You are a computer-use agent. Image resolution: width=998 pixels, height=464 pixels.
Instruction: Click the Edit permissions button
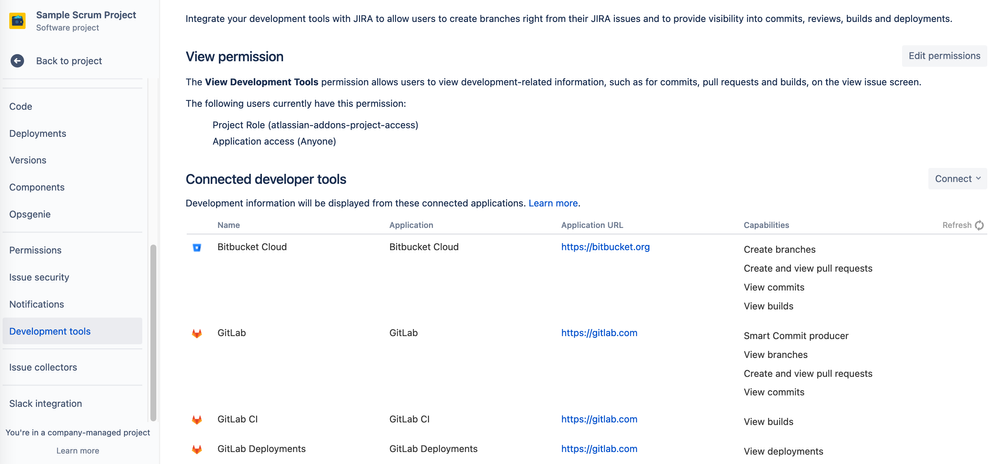click(x=944, y=56)
